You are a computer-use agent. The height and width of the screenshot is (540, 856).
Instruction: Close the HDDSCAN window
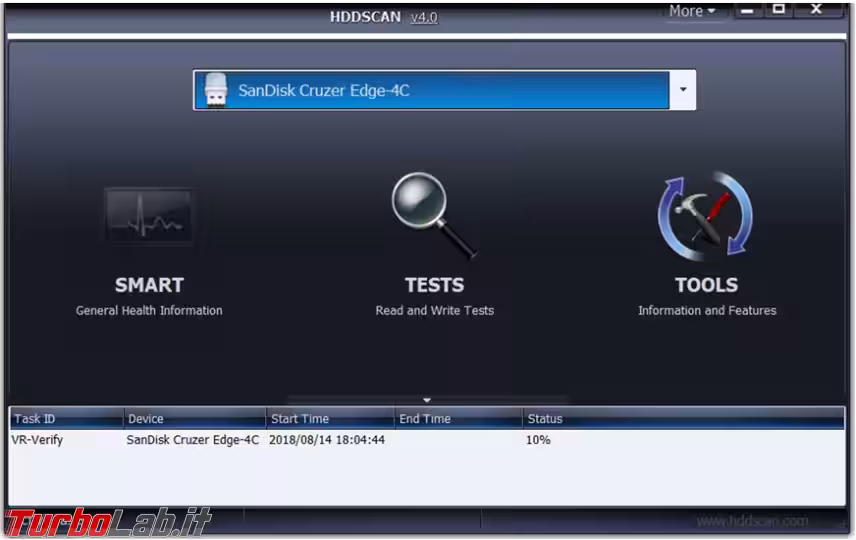coord(816,9)
